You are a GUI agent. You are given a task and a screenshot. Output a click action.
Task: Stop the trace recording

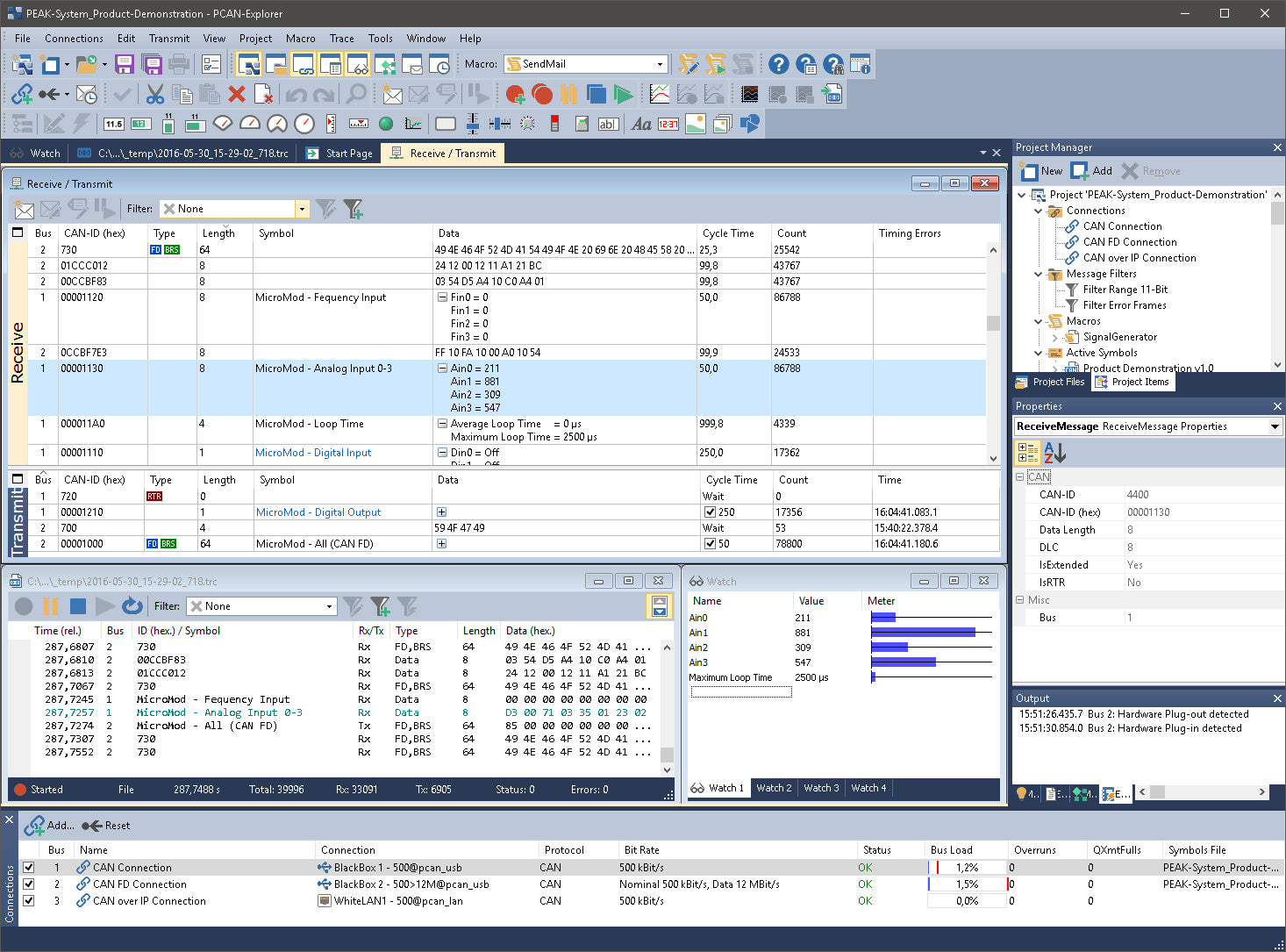pyautogui.click(x=77, y=605)
